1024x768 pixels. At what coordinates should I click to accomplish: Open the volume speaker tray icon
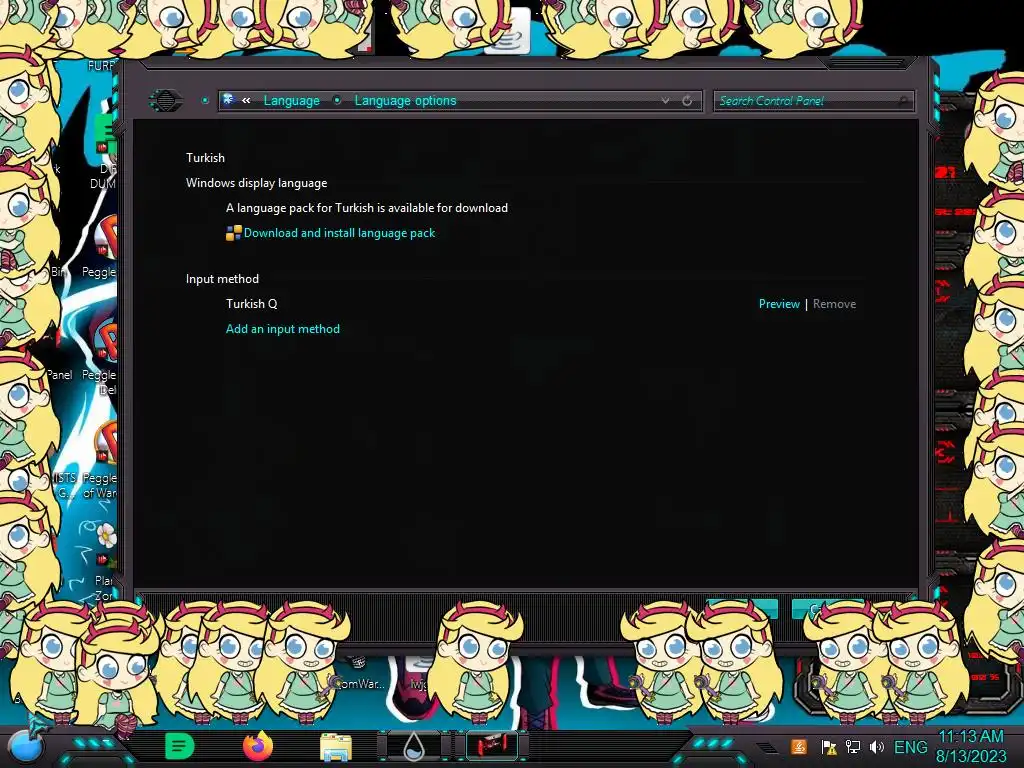876,747
